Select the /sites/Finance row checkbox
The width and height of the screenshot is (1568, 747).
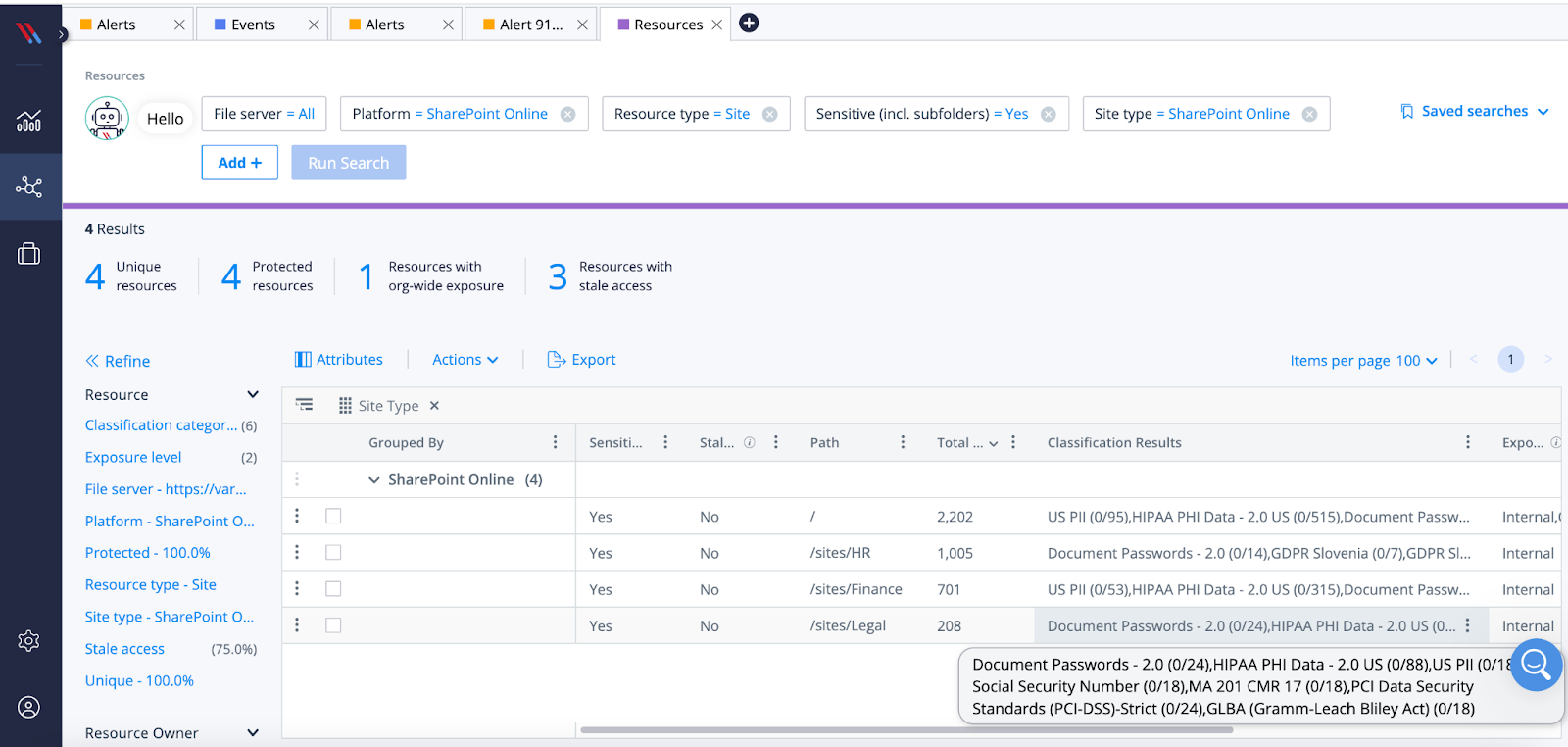click(333, 589)
